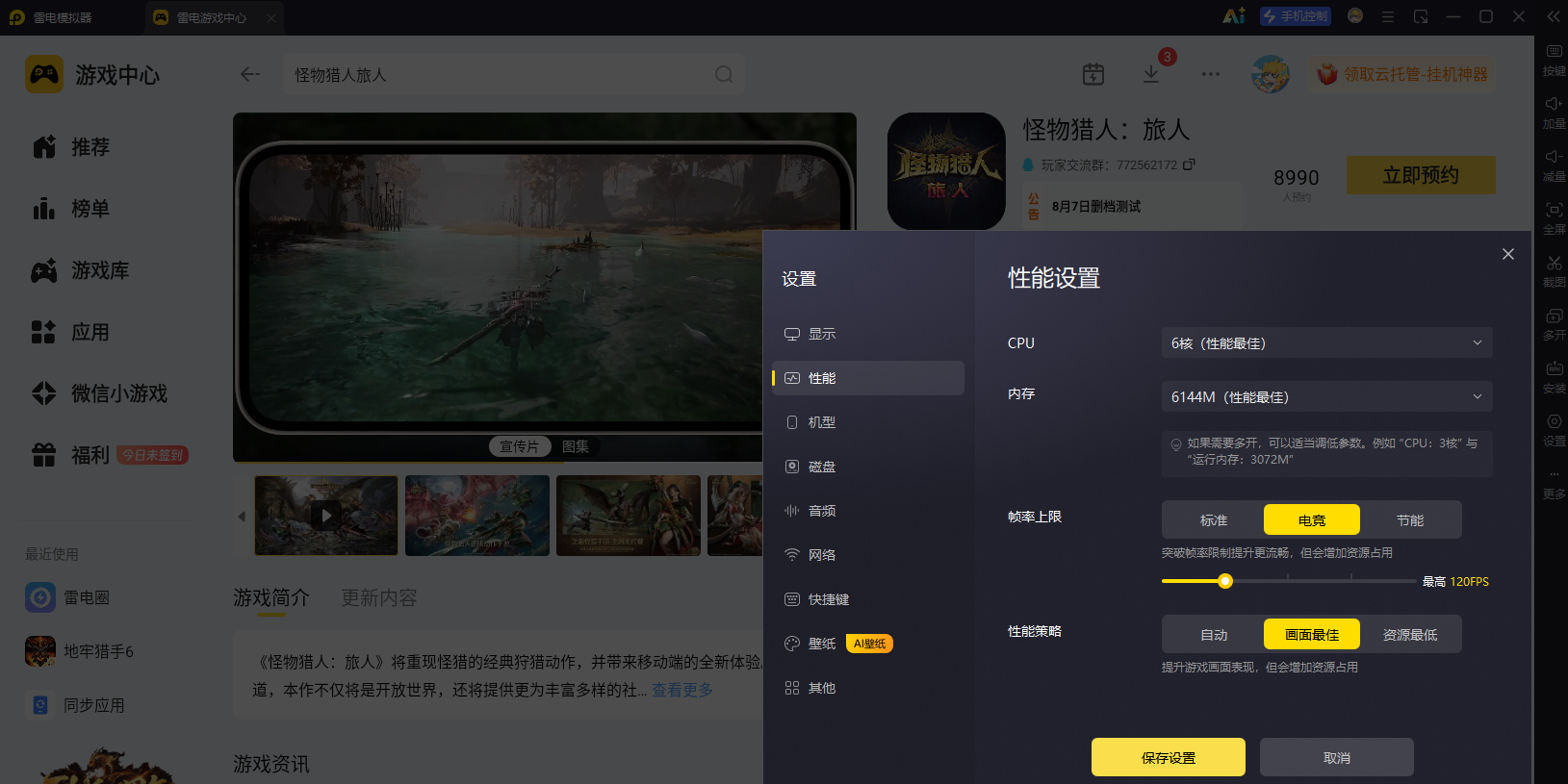Click the first trailer video thumbnail
1568x784 pixels.
point(326,515)
